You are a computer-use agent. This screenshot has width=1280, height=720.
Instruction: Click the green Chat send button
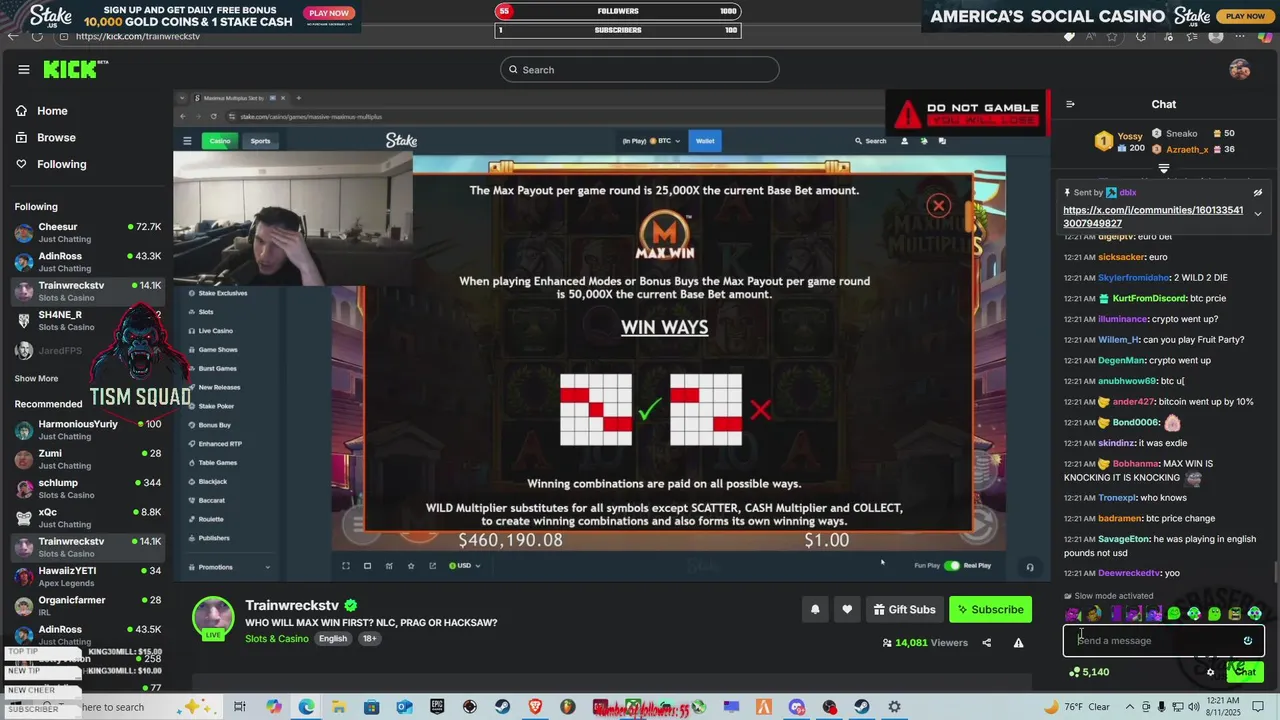pyautogui.click(x=1245, y=672)
